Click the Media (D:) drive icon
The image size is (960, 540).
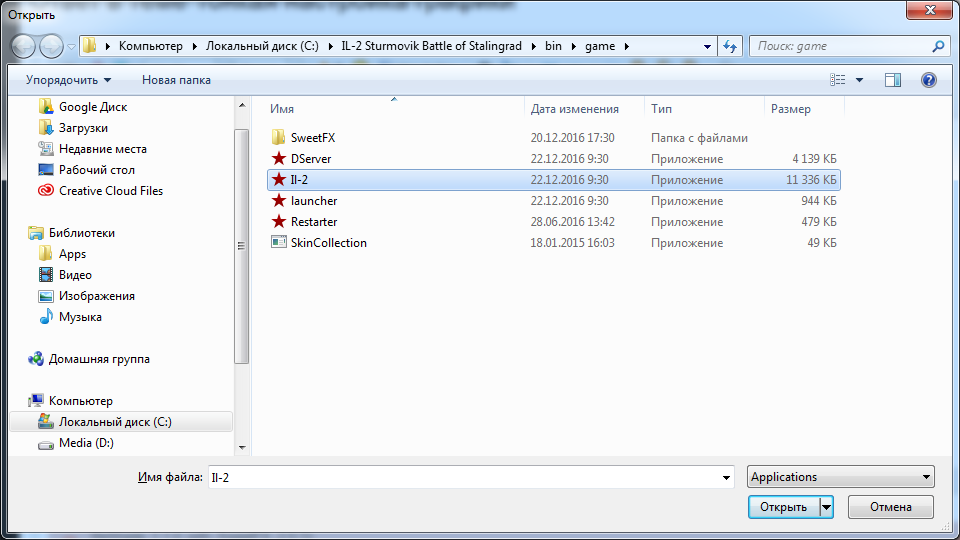pyautogui.click(x=45, y=444)
